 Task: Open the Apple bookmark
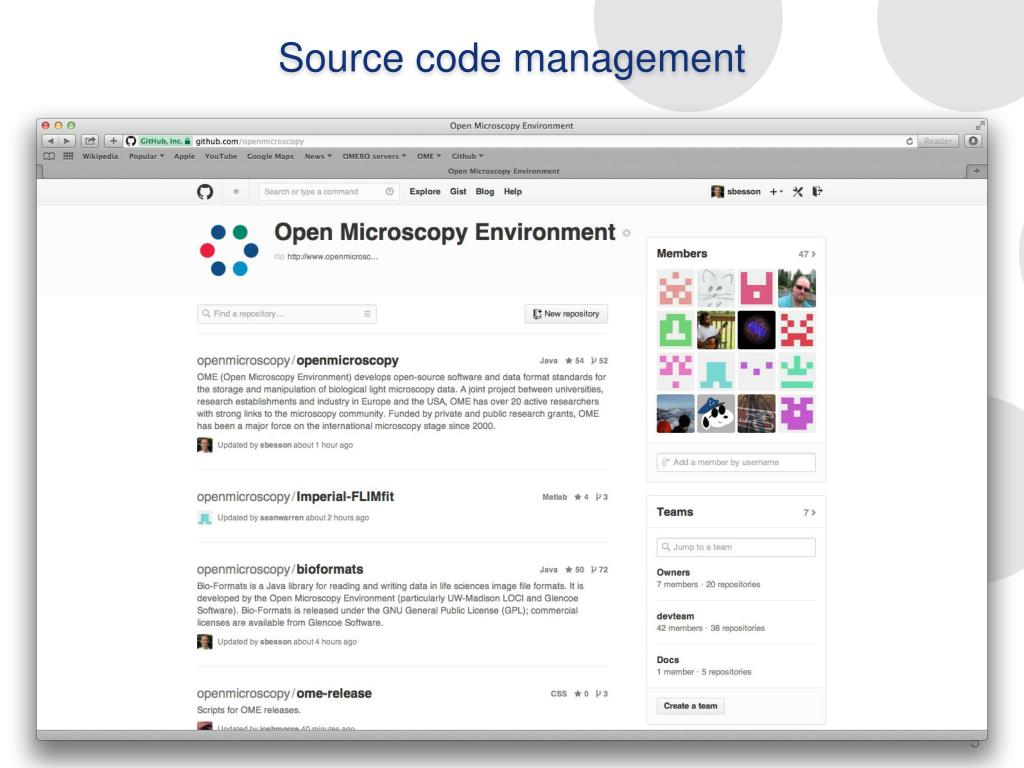click(x=184, y=156)
